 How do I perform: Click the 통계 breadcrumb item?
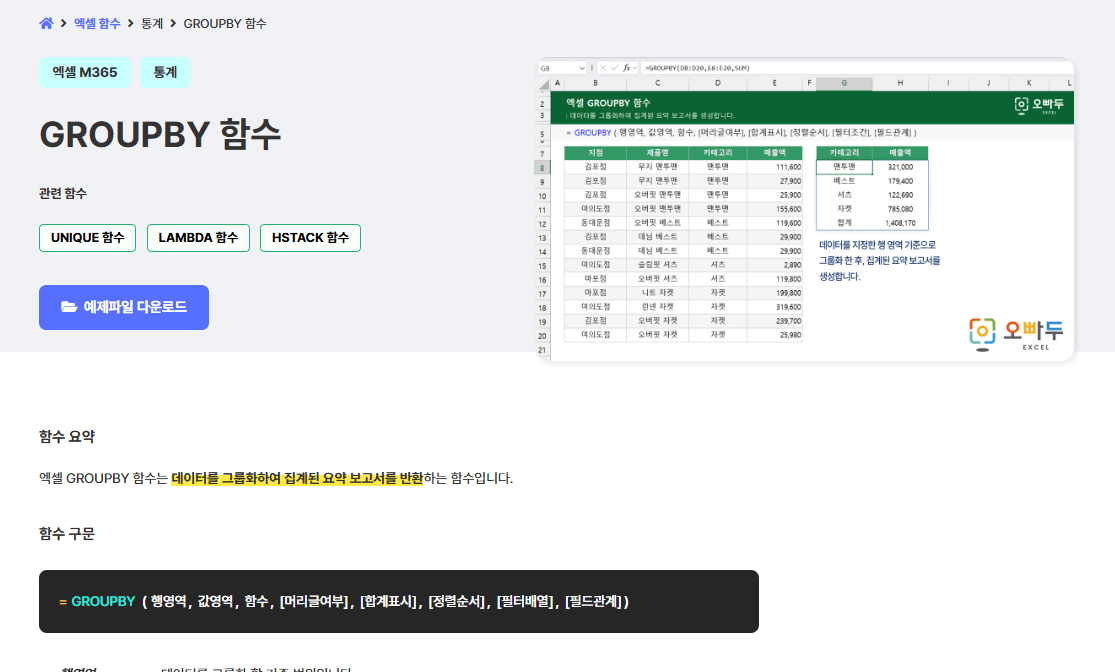[x=151, y=23]
